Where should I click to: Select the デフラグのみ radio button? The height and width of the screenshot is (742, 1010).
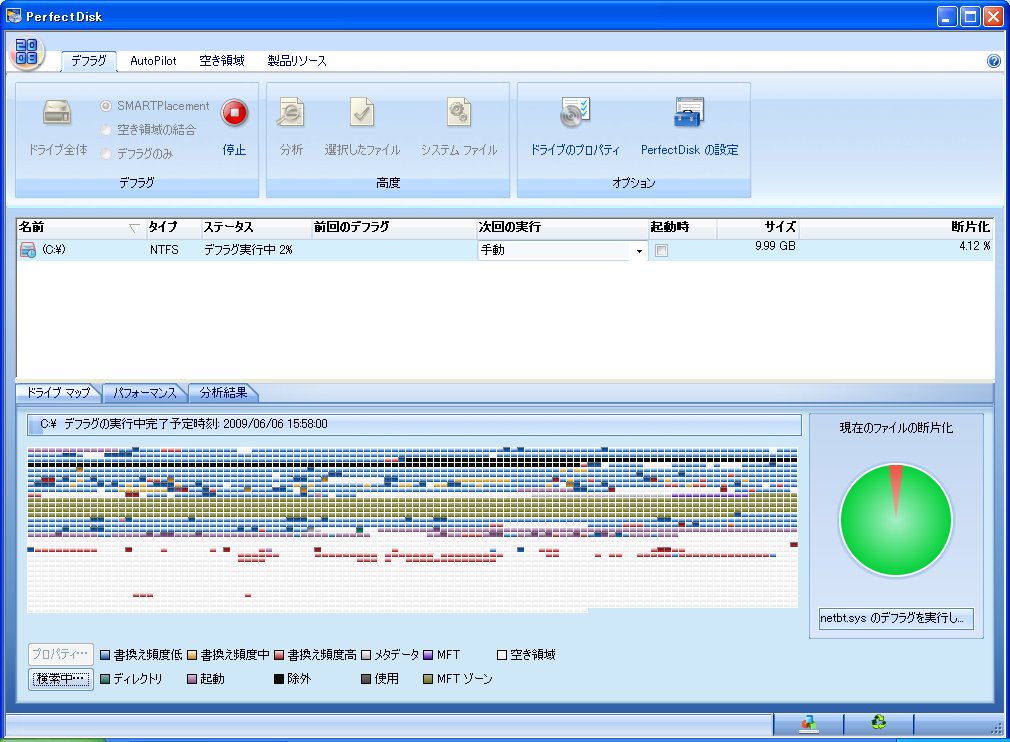(106, 154)
